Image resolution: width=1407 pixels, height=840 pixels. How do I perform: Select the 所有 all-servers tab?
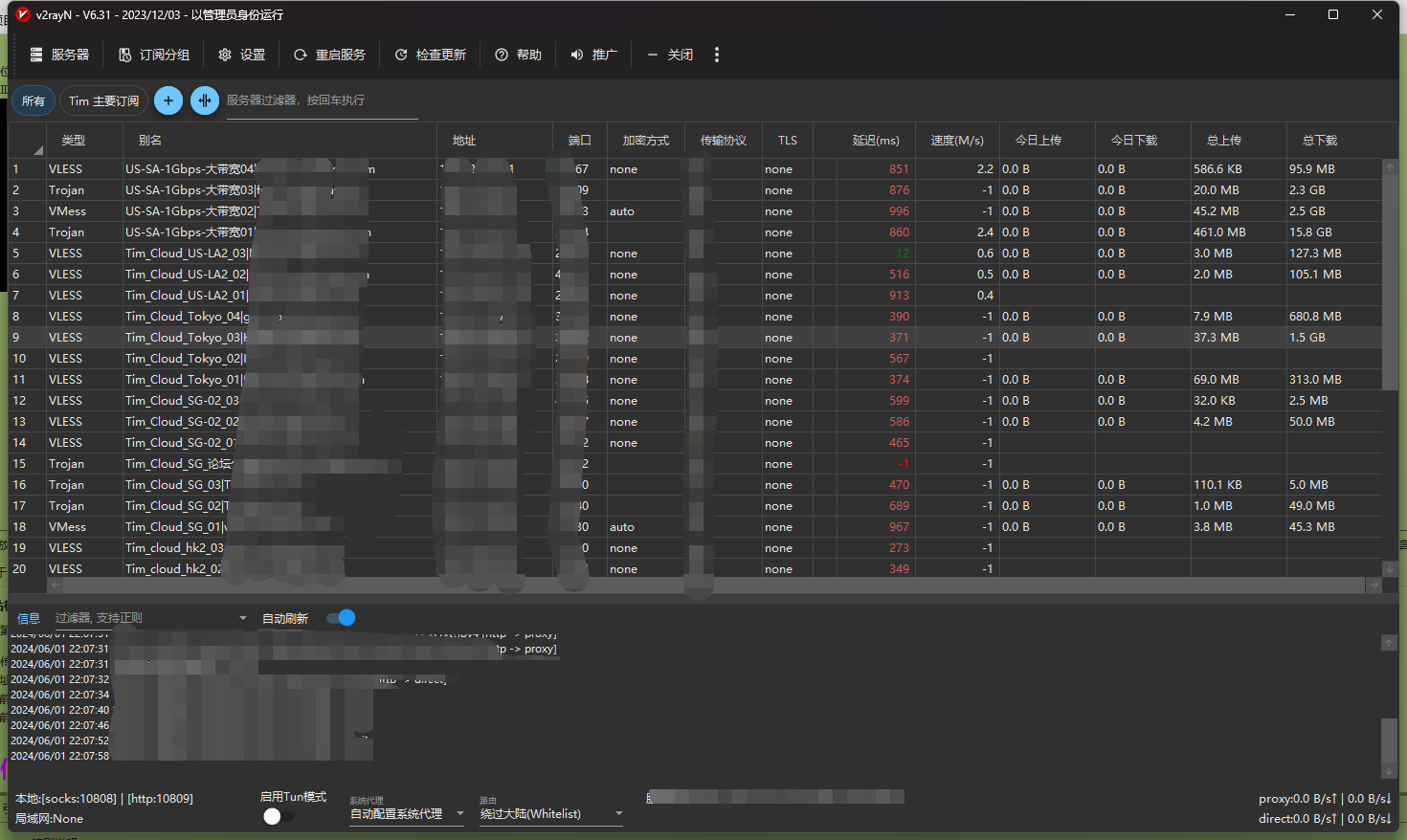33,100
